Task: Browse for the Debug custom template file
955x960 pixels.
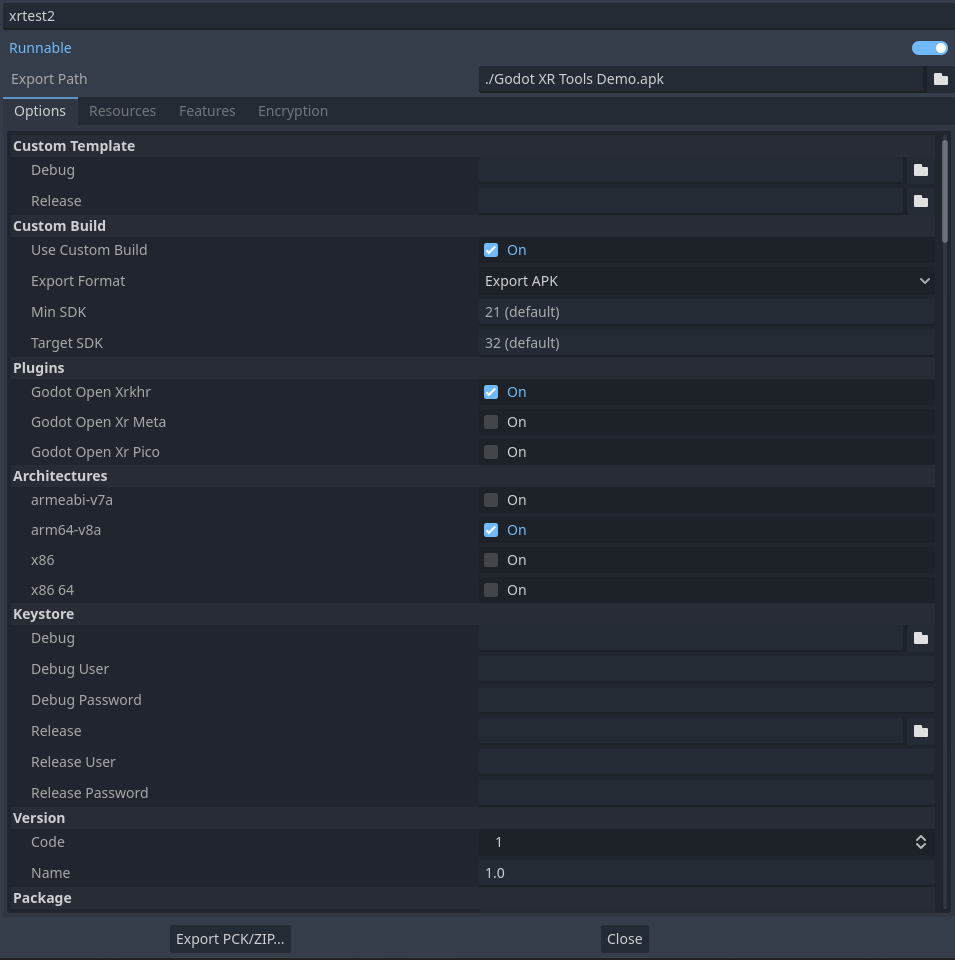Action: (x=921, y=170)
